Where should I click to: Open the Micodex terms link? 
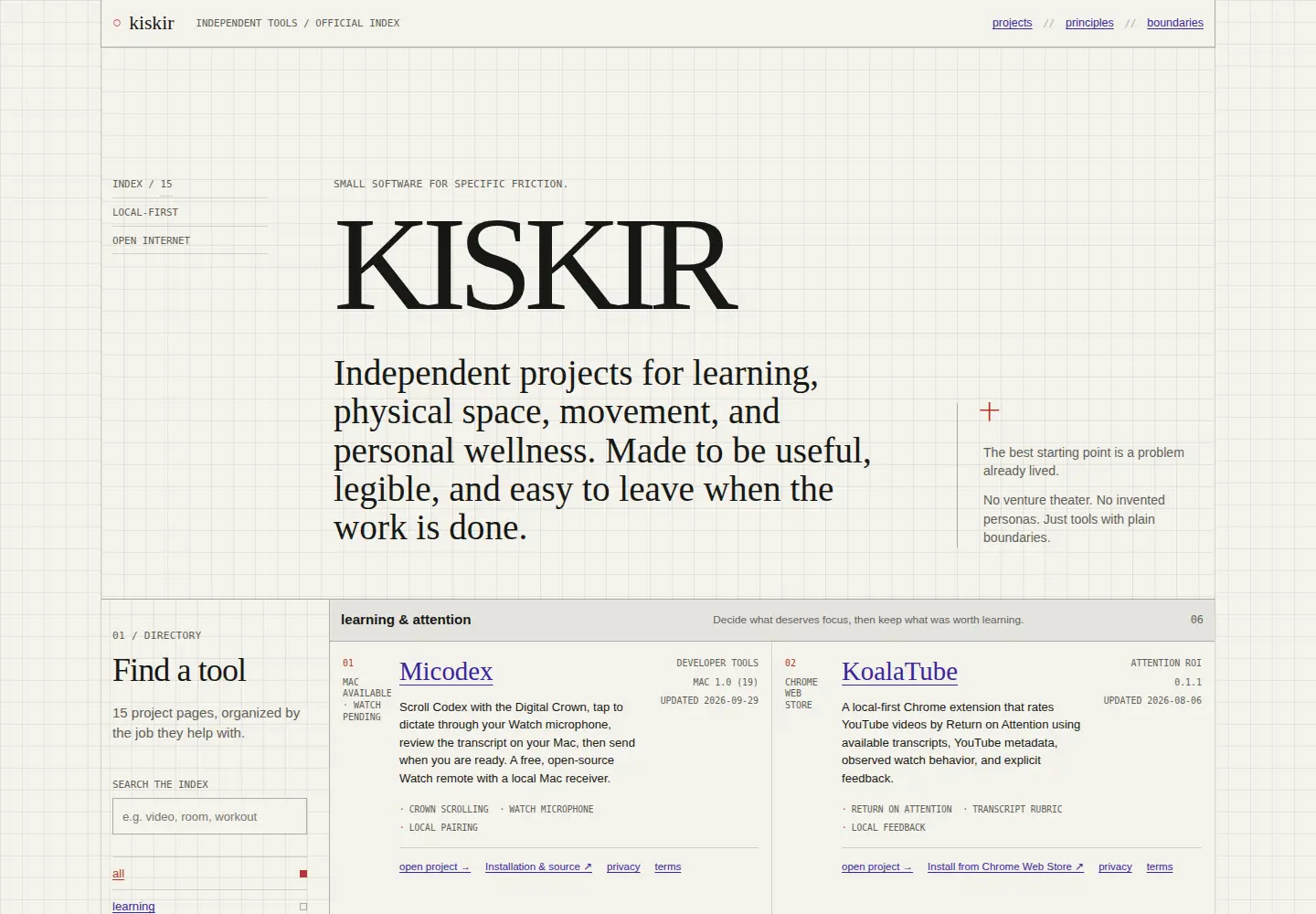pyautogui.click(x=668, y=866)
